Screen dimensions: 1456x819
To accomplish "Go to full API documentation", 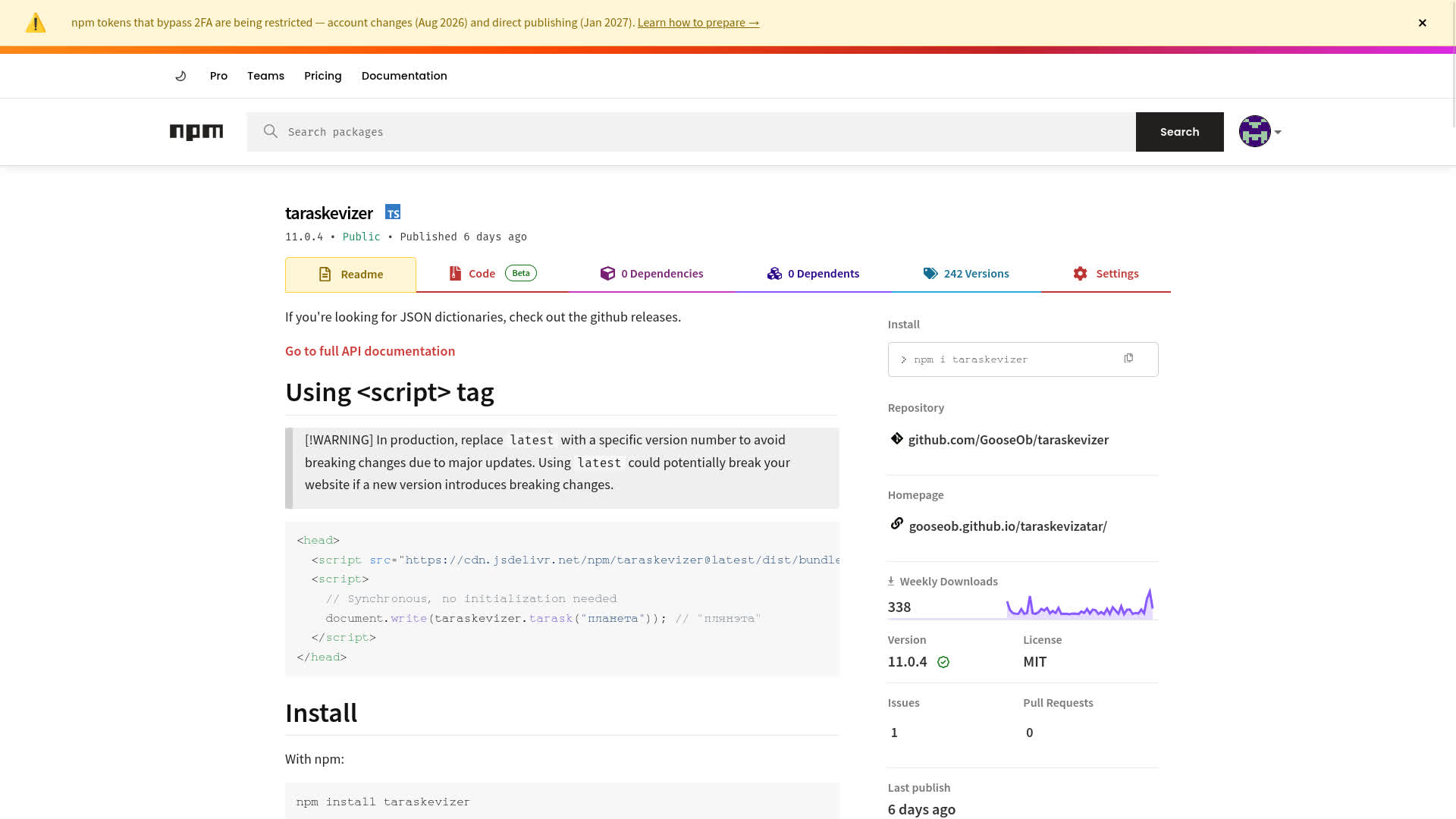I will pos(370,351).
